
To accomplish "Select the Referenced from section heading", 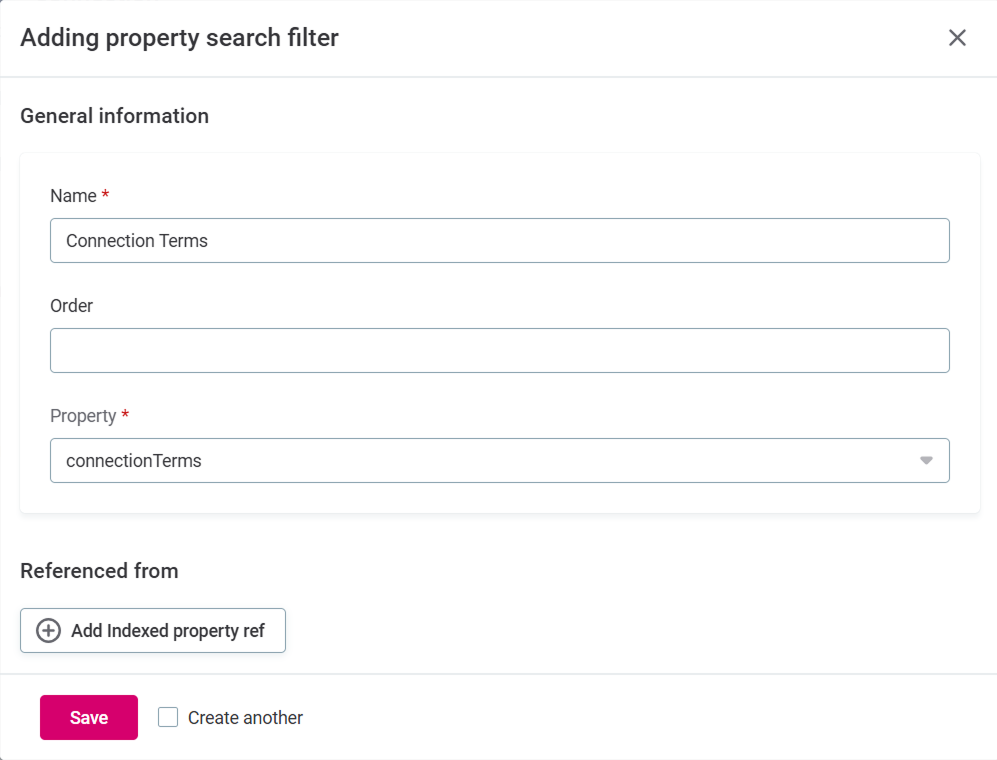I will click(x=99, y=571).
